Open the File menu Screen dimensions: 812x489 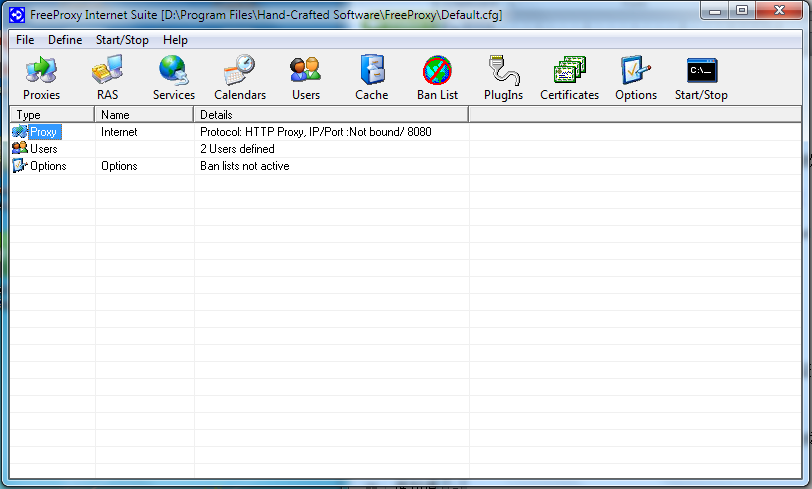[x=25, y=40]
